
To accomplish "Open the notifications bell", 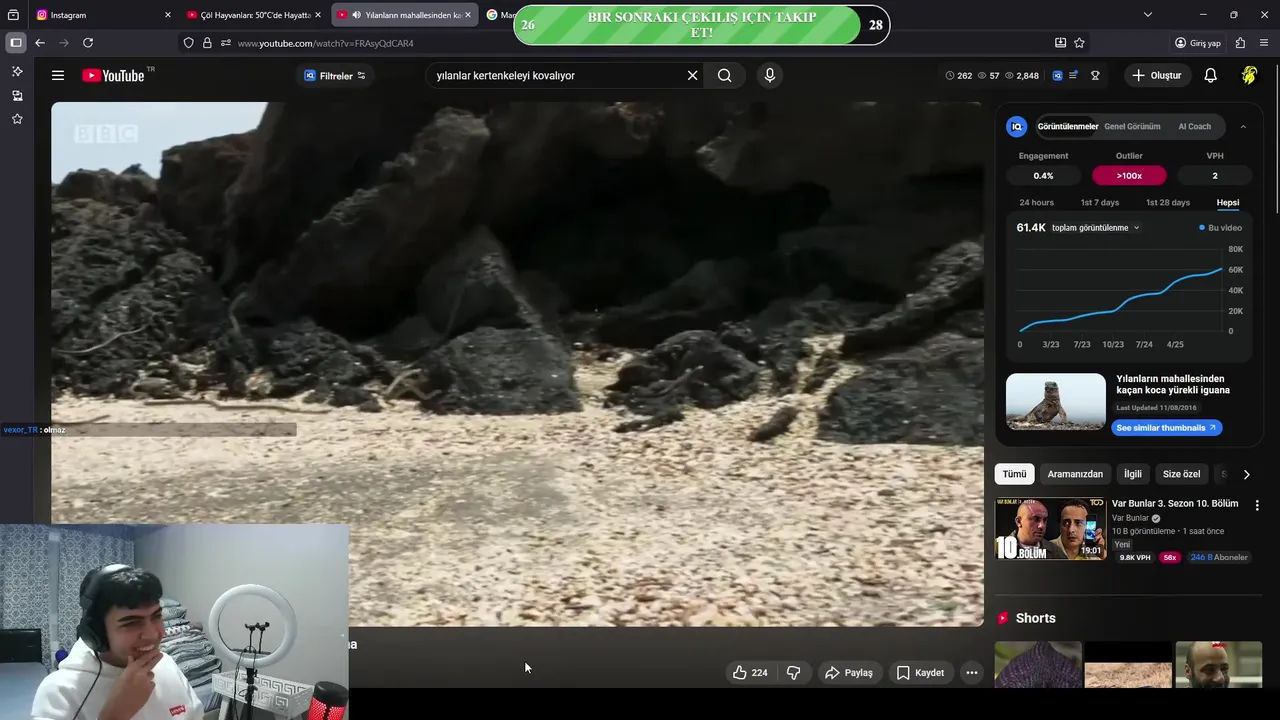I will (1210, 75).
